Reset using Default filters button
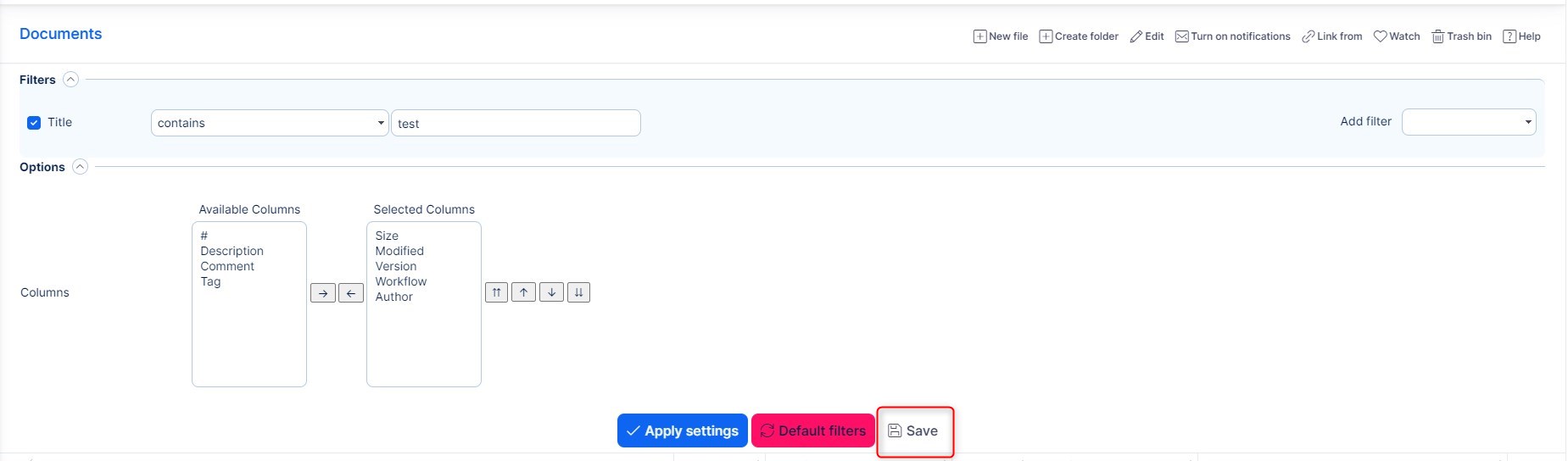Viewport: 1568px width, 461px height. tap(812, 430)
